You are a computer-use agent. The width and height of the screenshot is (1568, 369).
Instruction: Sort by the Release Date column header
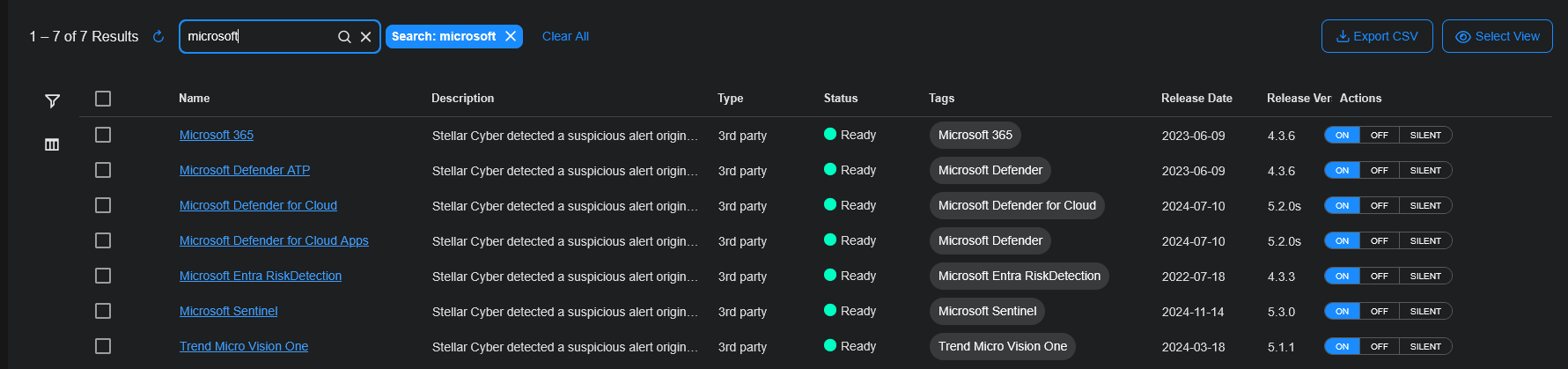tap(1196, 99)
